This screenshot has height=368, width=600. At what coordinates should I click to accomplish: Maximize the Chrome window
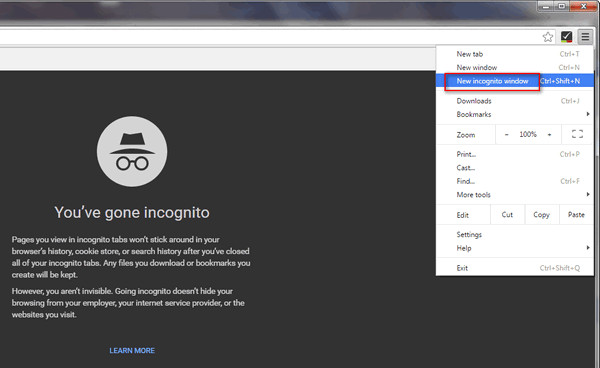pyautogui.click(x=562, y=6)
